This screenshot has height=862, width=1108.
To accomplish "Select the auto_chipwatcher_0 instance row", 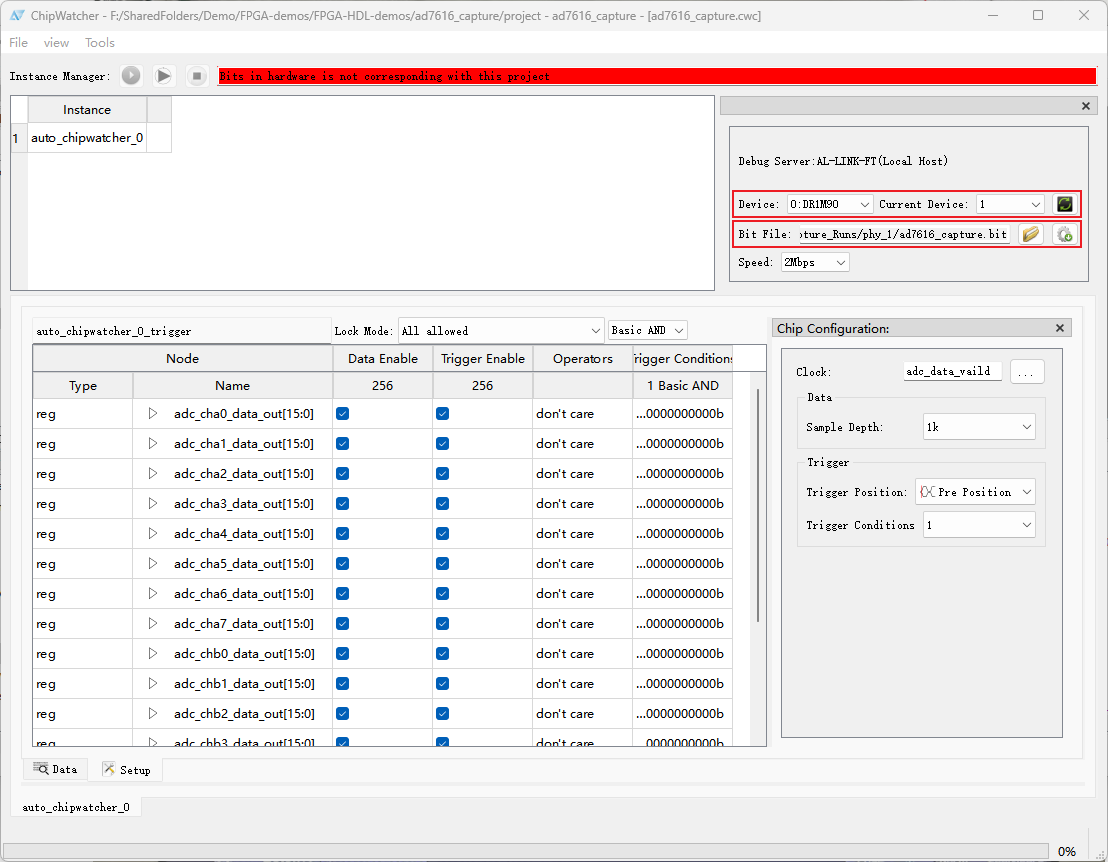I will click(87, 138).
